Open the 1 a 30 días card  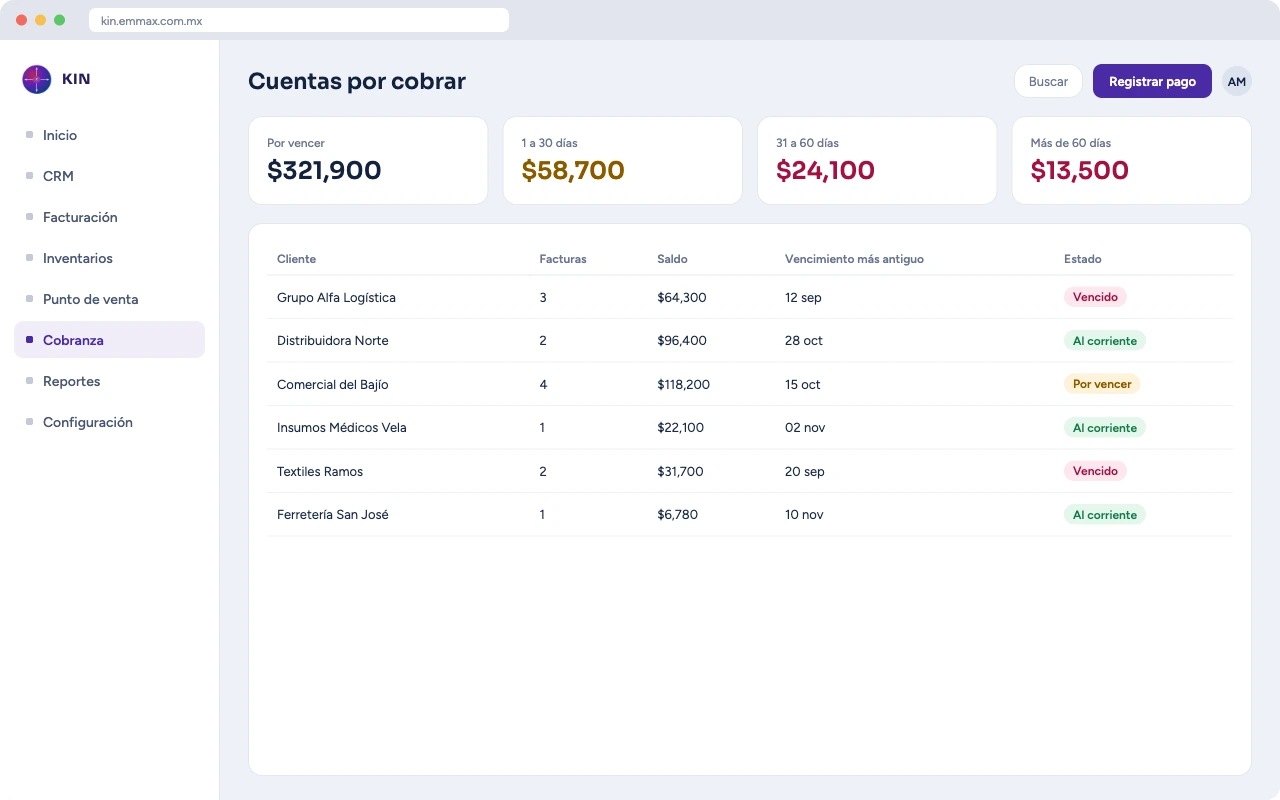(622, 161)
